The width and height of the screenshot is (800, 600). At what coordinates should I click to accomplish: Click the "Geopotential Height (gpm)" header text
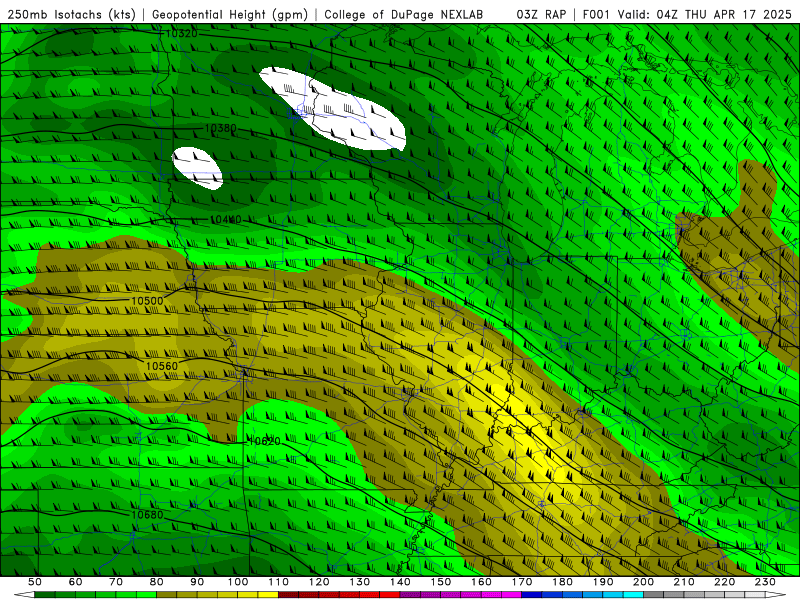pyautogui.click(x=230, y=14)
